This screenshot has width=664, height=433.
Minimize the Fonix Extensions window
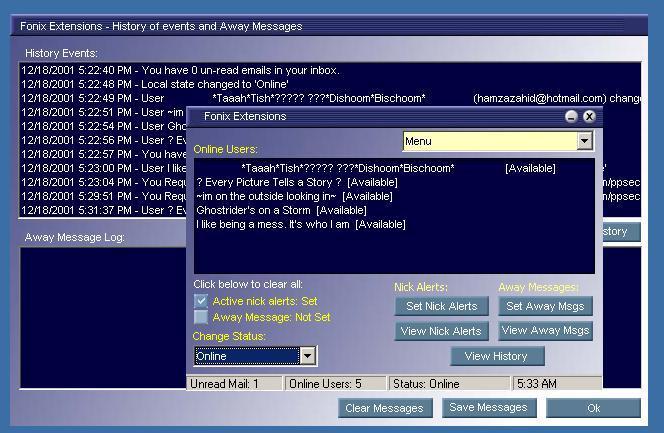pyautogui.click(x=571, y=116)
